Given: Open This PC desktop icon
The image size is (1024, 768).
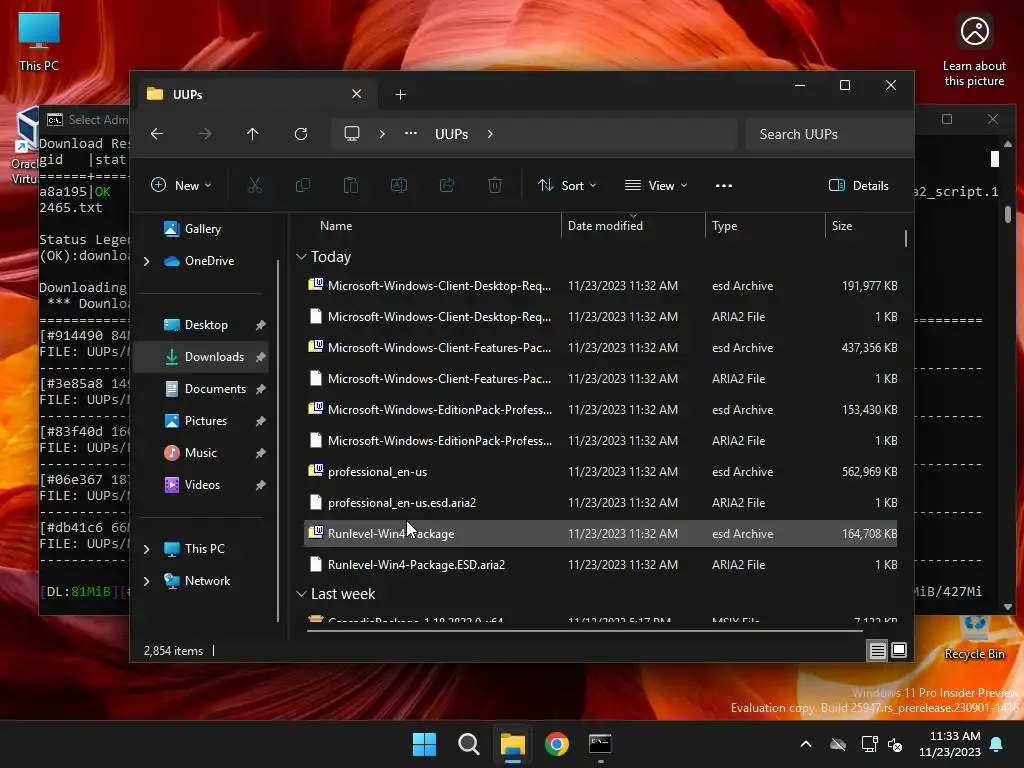Looking at the screenshot, I should pos(39,42).
